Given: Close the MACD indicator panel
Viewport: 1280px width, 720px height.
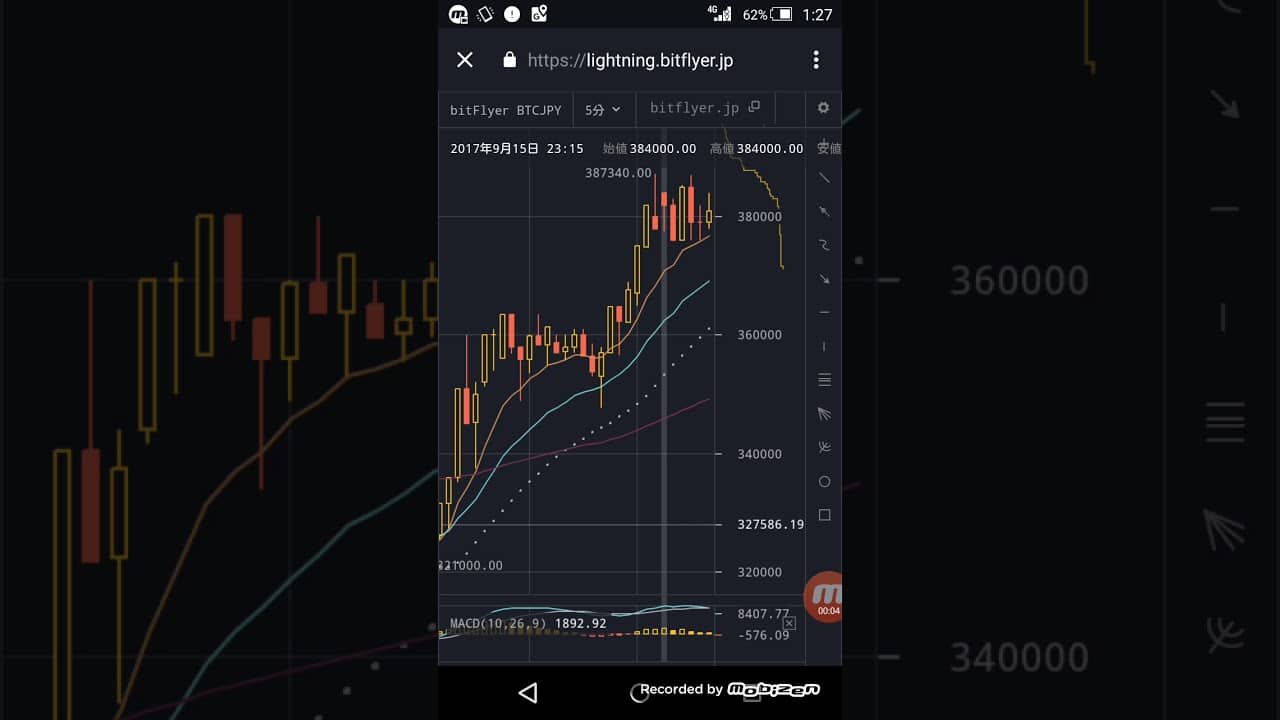Looking at the screenshot, I should [789, 624].
